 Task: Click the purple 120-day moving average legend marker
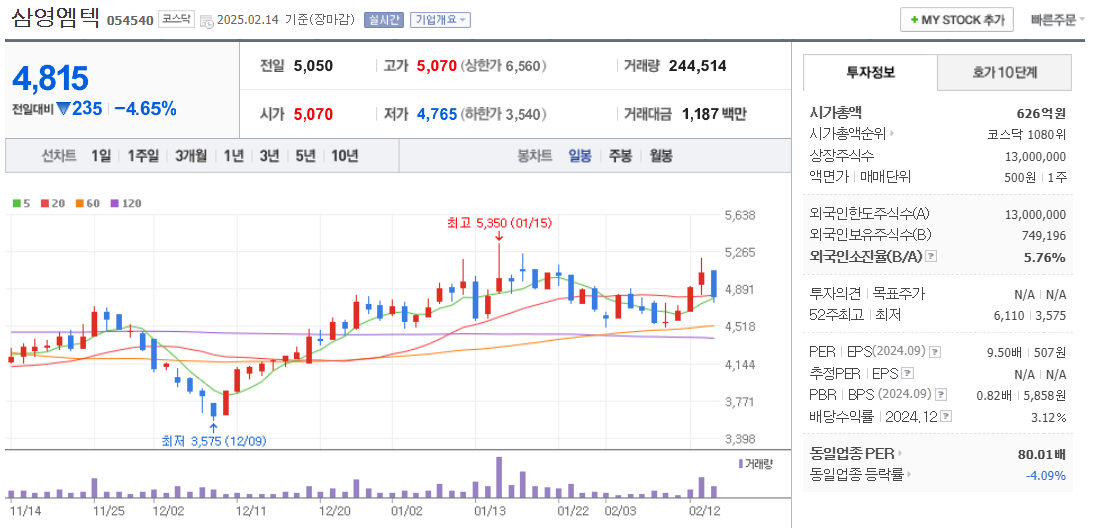click(114, 204)
